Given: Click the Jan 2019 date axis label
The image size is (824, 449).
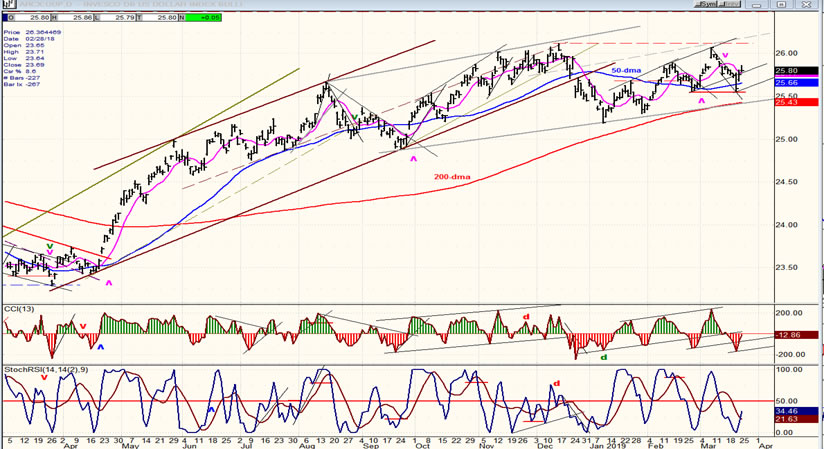Looking at the screenshot, I should click(x=607, y=445).
